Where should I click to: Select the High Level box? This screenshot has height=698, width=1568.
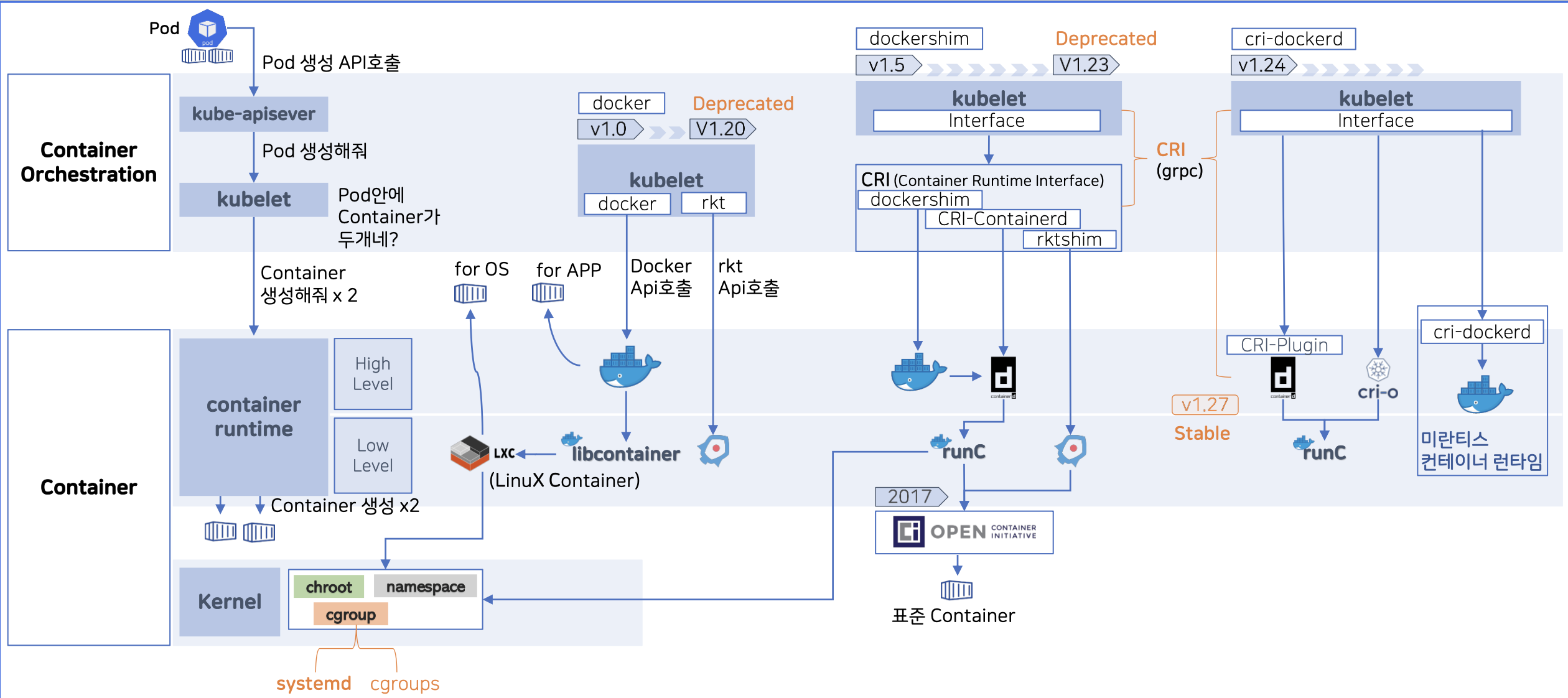373,373
